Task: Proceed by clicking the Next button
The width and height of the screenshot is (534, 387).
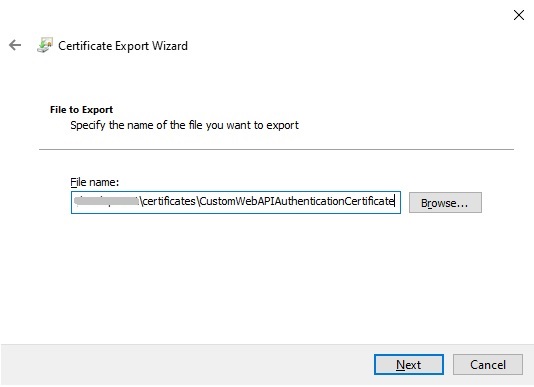Action: point(409,365)
